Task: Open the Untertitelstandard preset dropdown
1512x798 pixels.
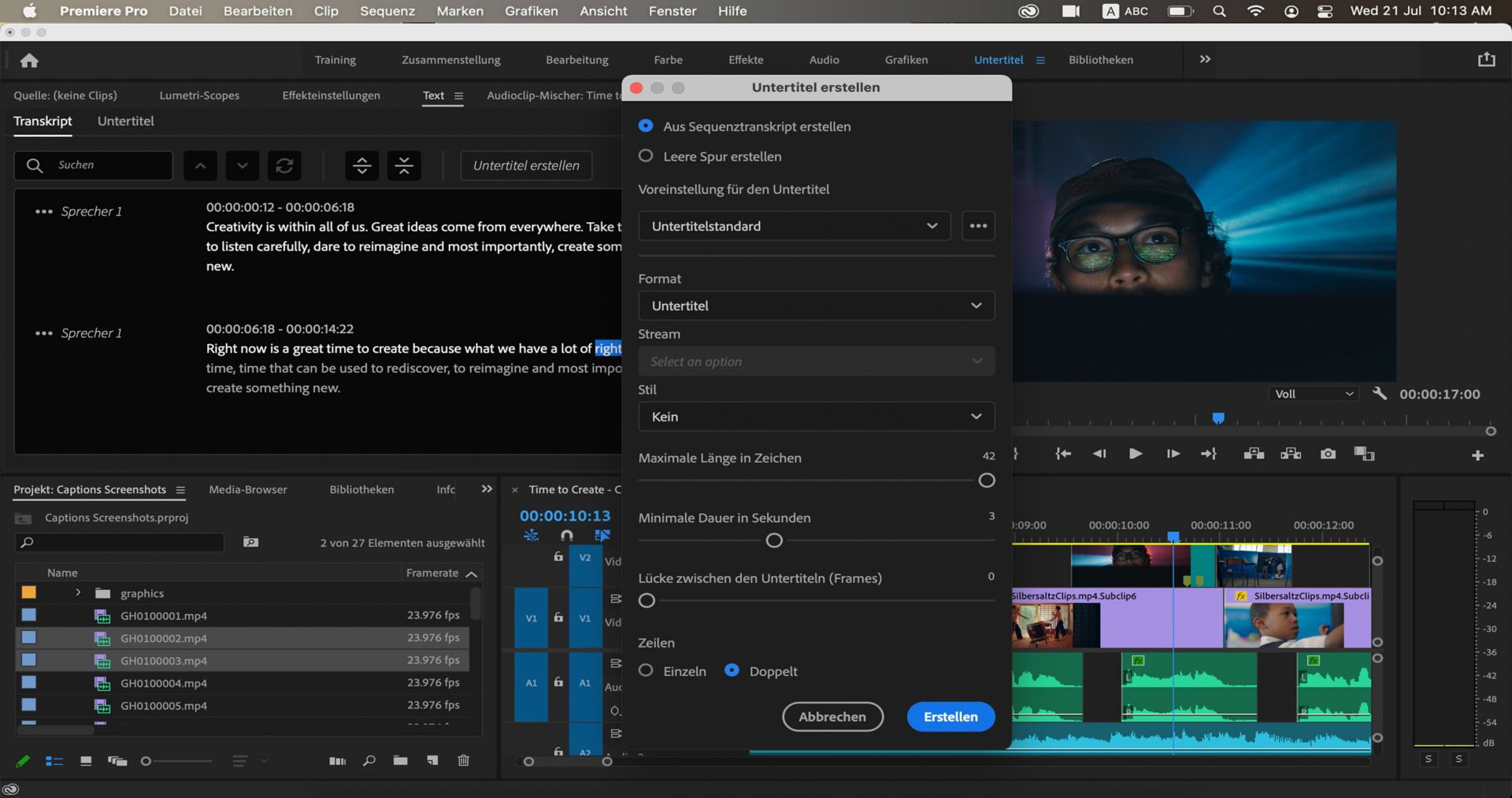Action: pyautogui.click(x=794, y=226)
